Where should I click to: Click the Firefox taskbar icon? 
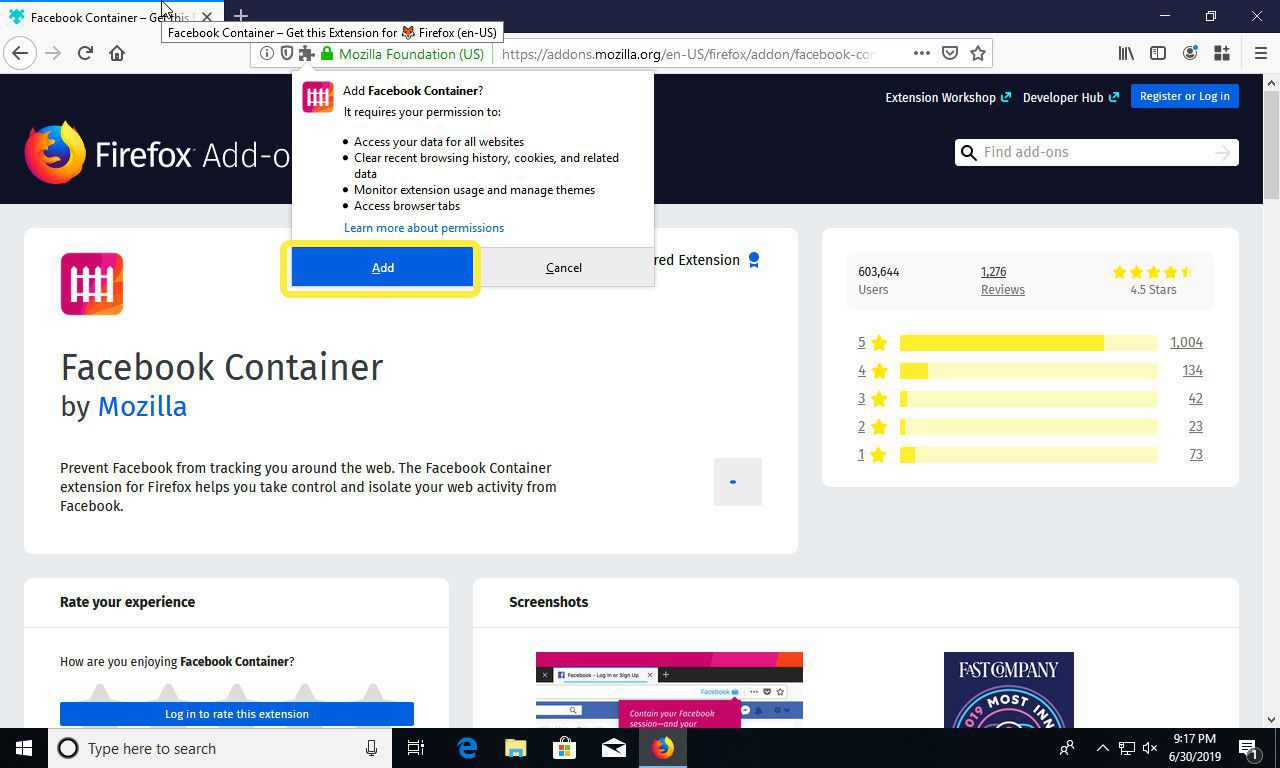click(x=663, y=748)
